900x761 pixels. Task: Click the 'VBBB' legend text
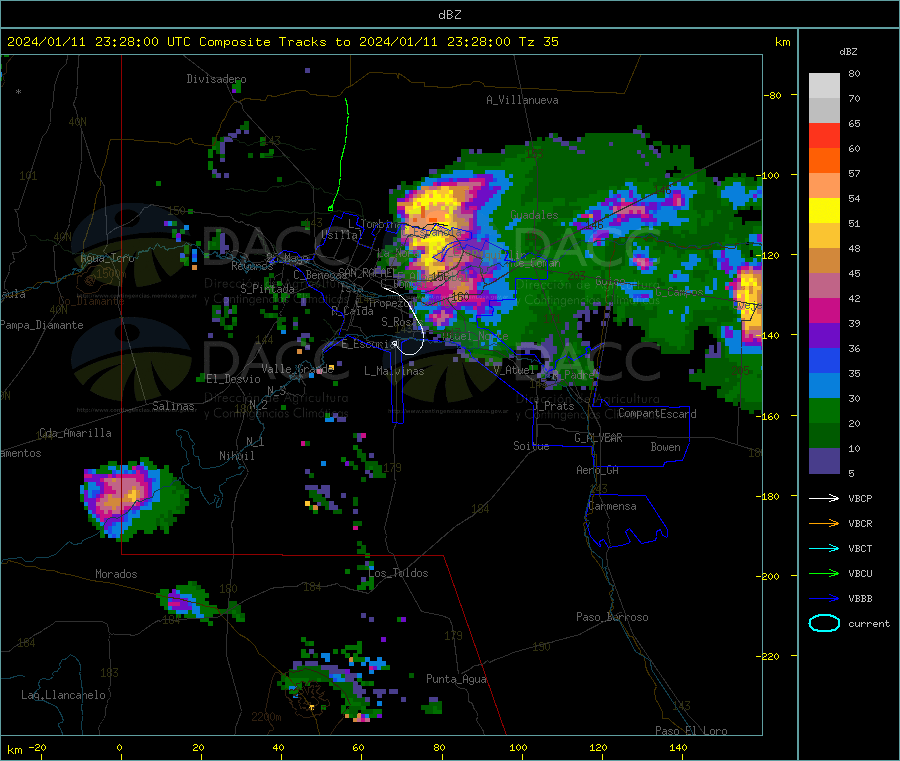(x=860, y=599)
